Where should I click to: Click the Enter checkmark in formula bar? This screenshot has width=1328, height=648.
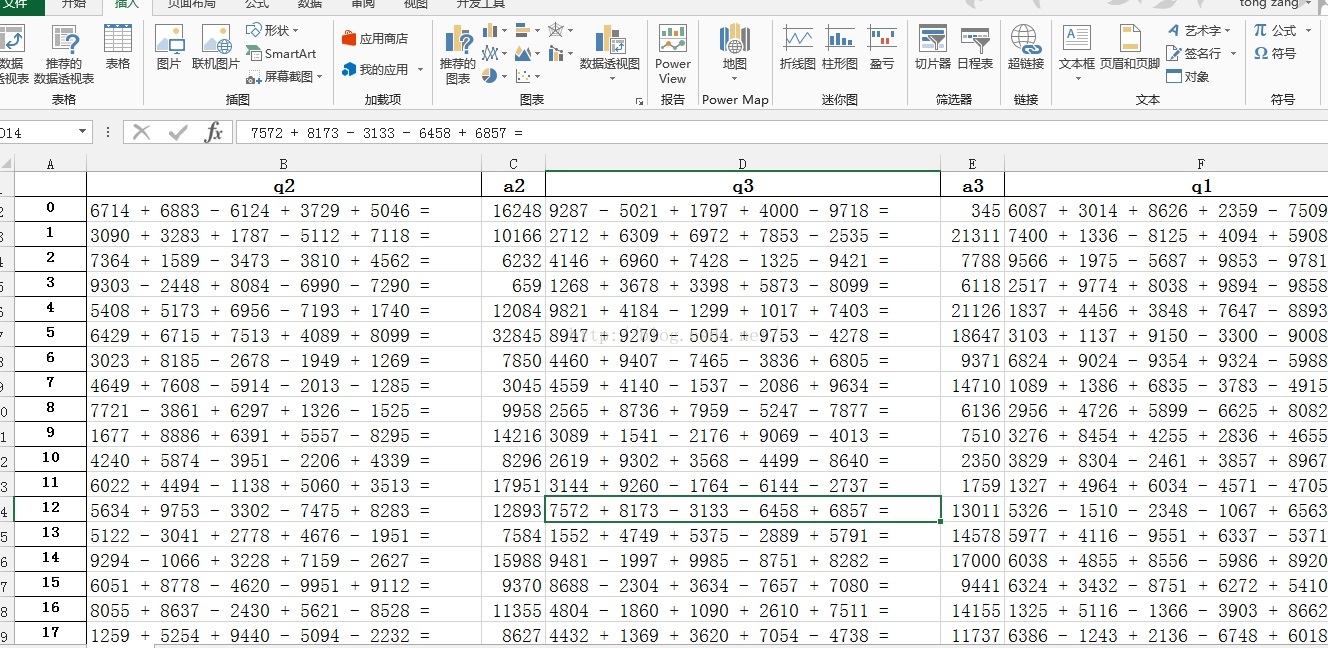(178, 132)
